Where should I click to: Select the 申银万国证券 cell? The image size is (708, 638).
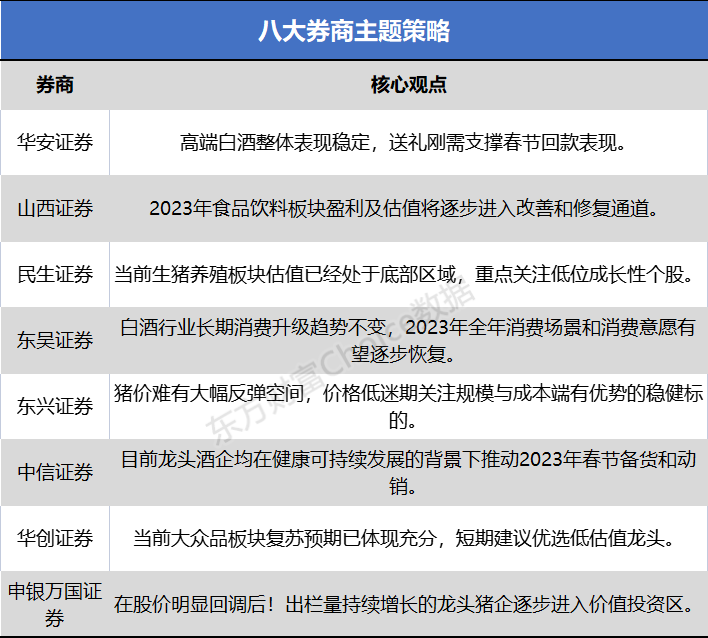(x=55, y=604)
